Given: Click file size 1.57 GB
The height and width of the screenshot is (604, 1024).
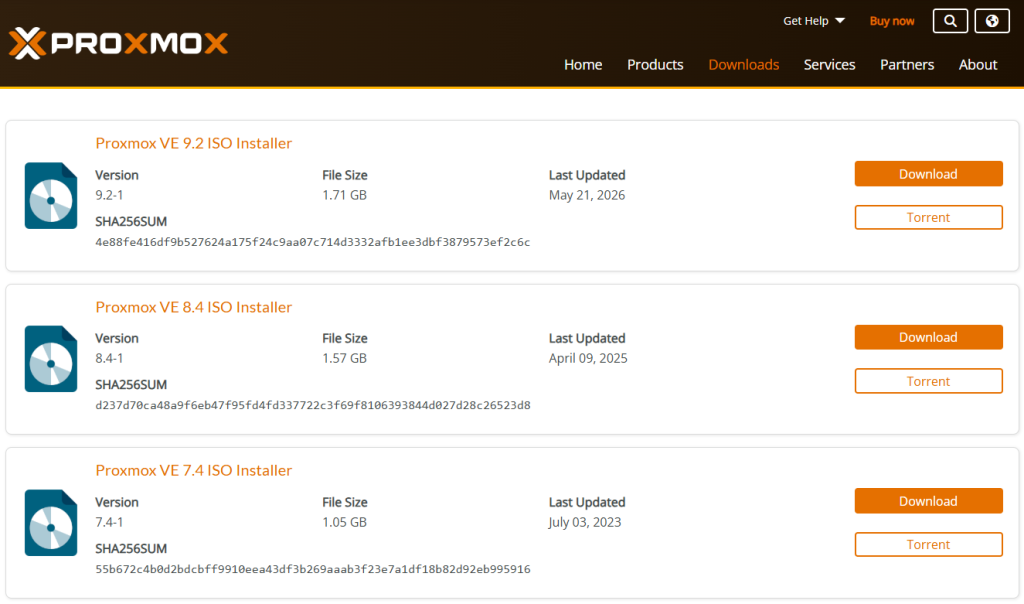Looking at the screenshot, I should tap(344, 358).
